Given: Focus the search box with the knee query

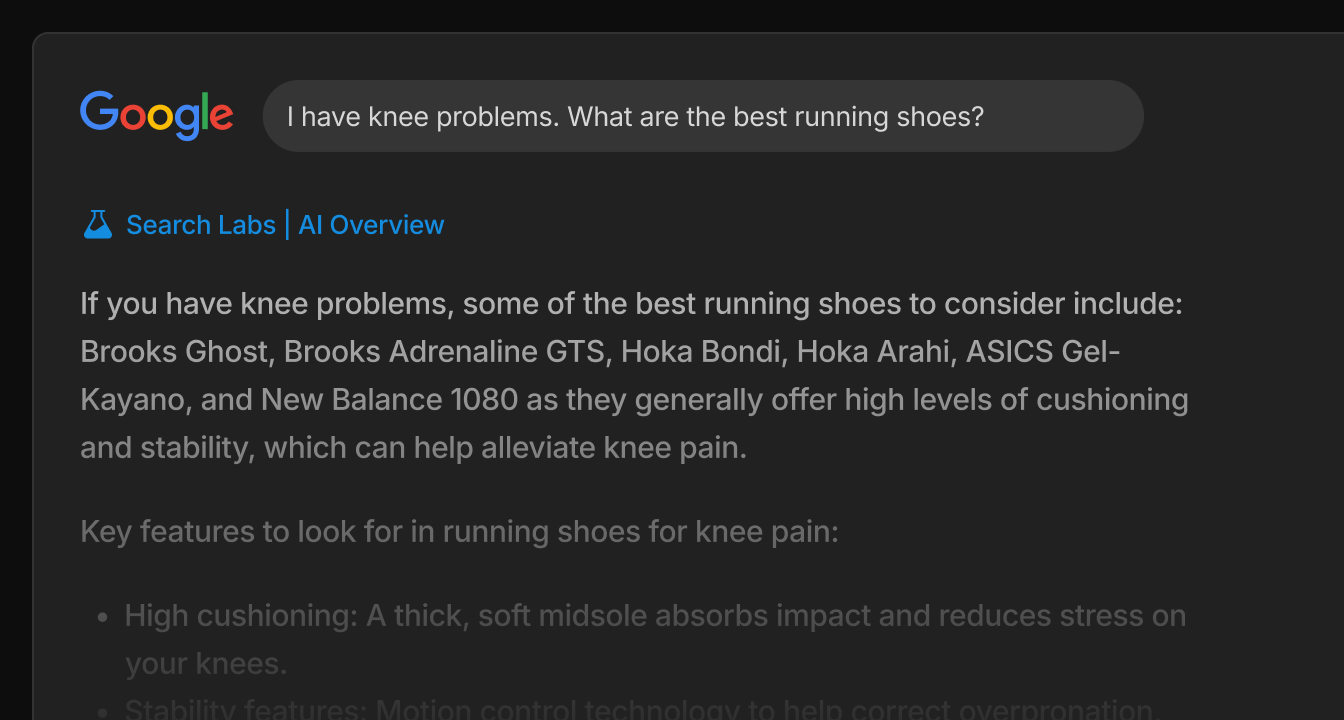Looking at the screenshot, I should 702,116.
